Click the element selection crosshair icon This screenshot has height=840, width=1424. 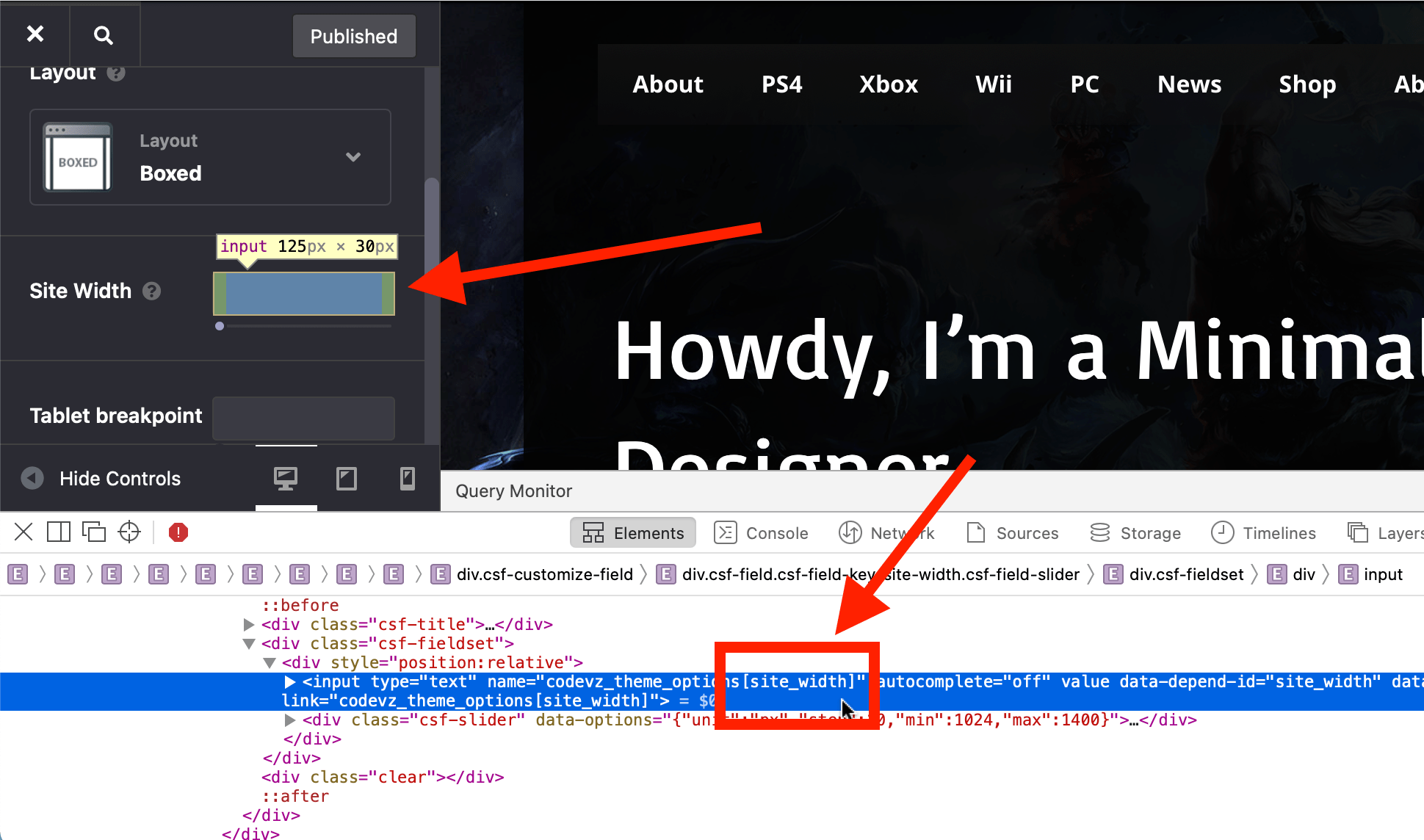coord(129,532)
